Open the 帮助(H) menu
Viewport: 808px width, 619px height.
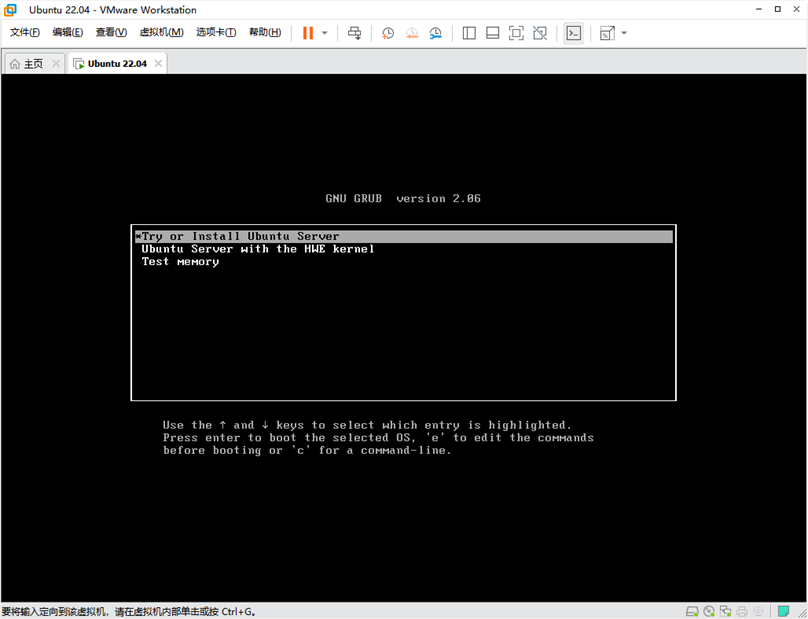[265, 32]
